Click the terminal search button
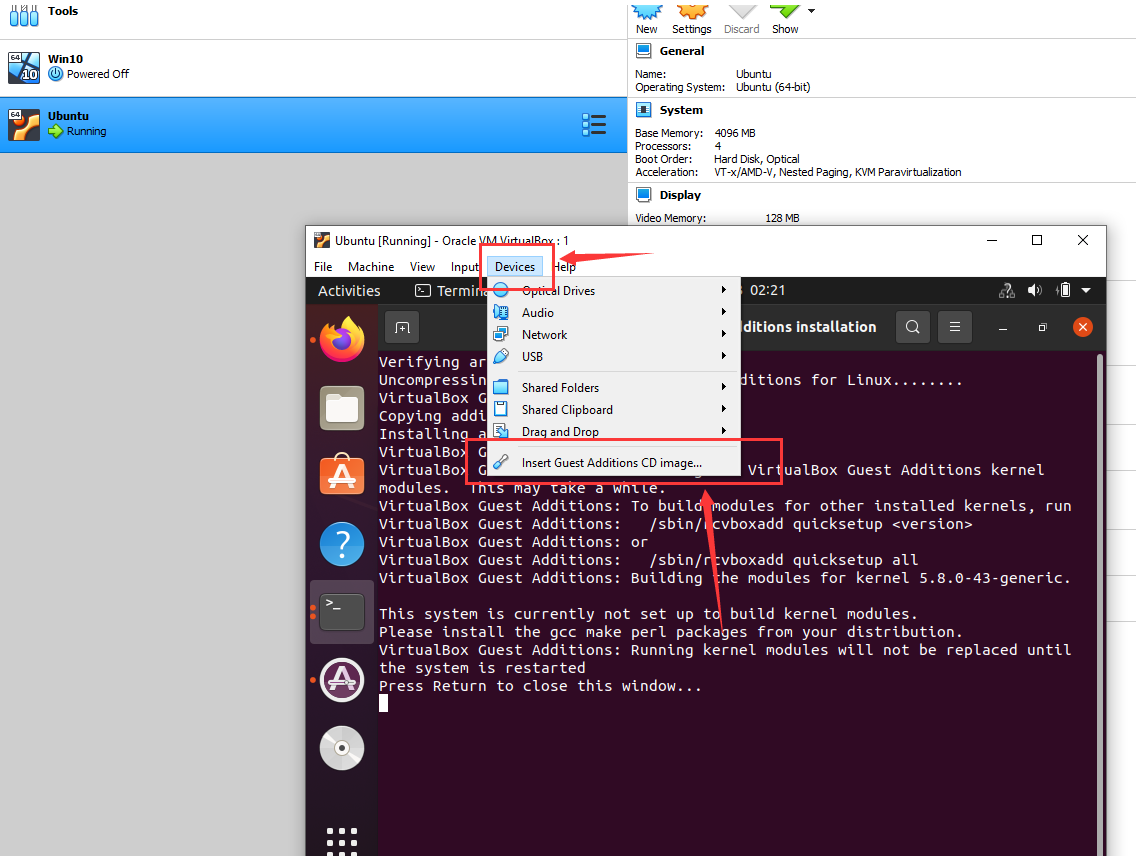 click(913, 327)
